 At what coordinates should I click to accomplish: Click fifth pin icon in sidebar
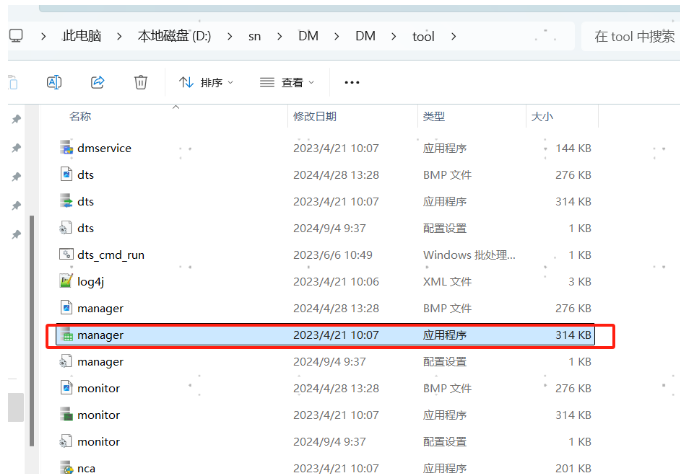click(x=16, y=234)
